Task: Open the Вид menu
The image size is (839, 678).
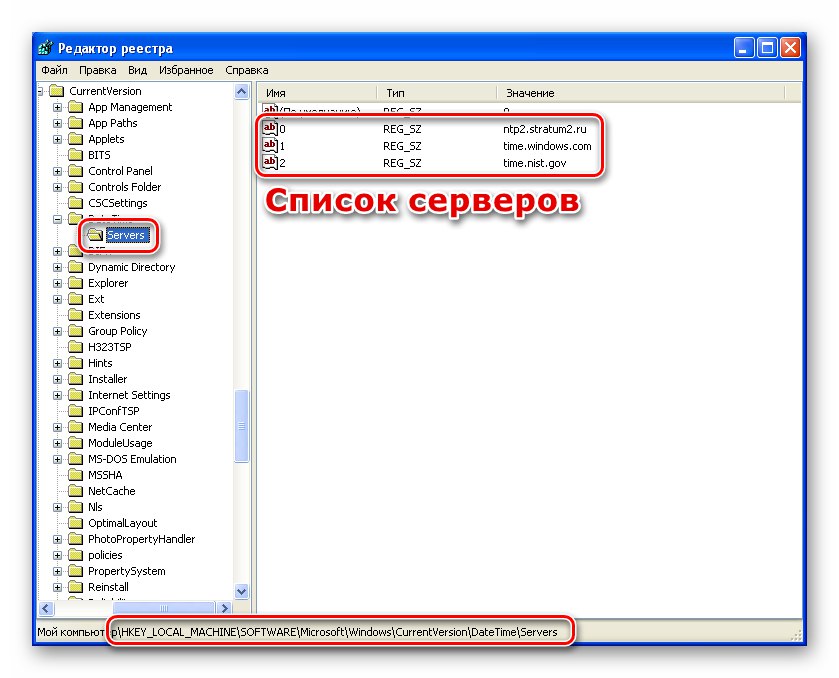Action: [138, 70]
